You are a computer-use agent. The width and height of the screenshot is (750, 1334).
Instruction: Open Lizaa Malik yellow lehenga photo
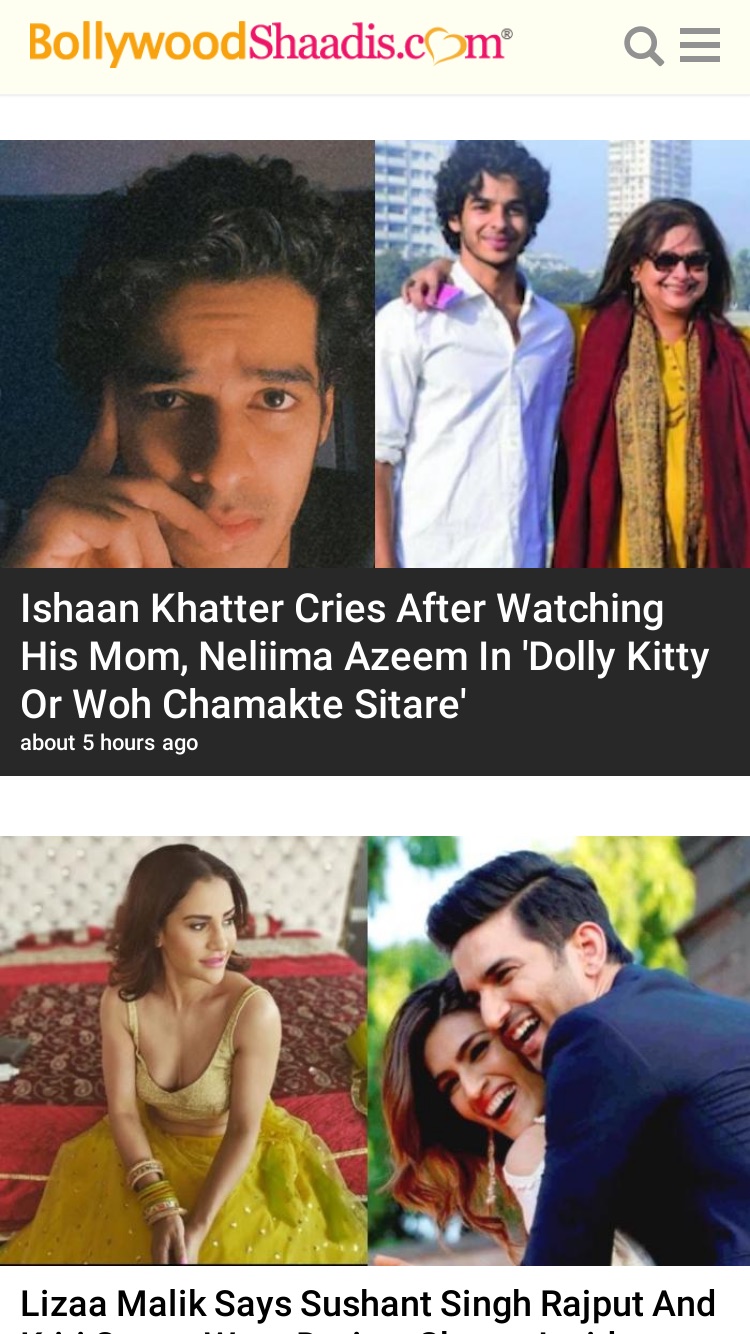[184, 1050]
